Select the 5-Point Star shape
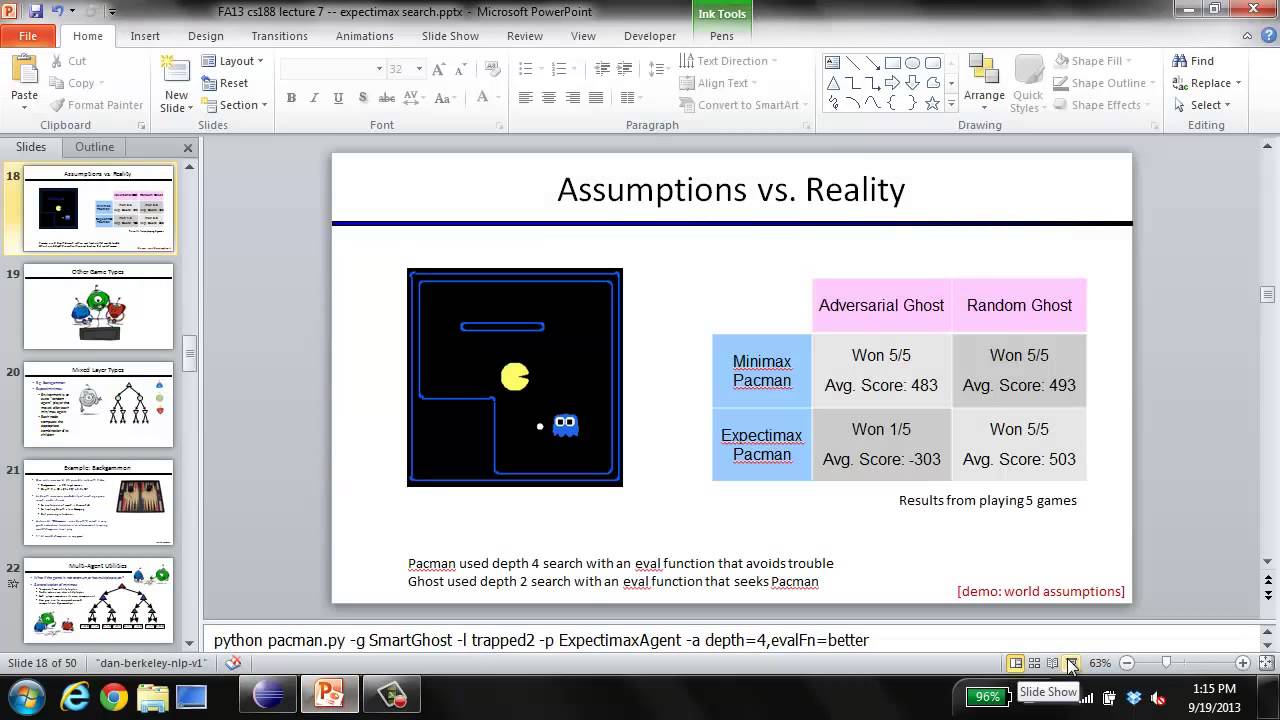 [x=933, y=103]
